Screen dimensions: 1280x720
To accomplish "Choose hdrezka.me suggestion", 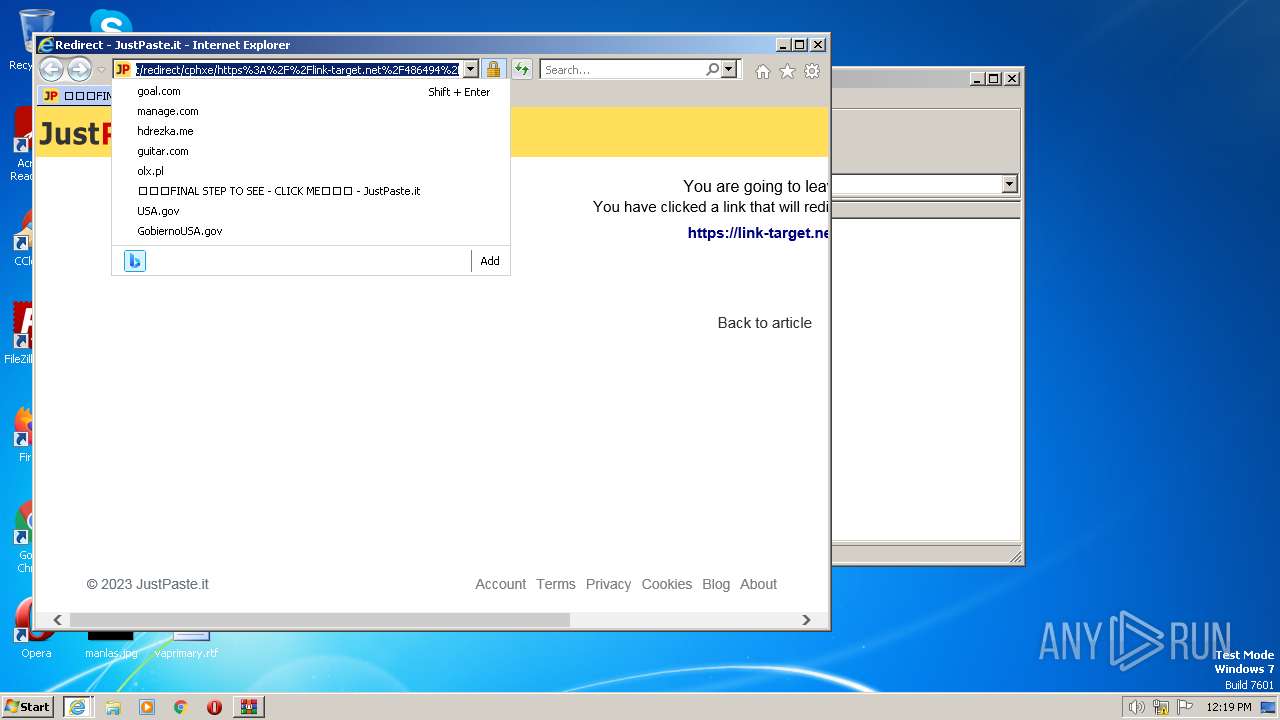I will coord(311,131).
